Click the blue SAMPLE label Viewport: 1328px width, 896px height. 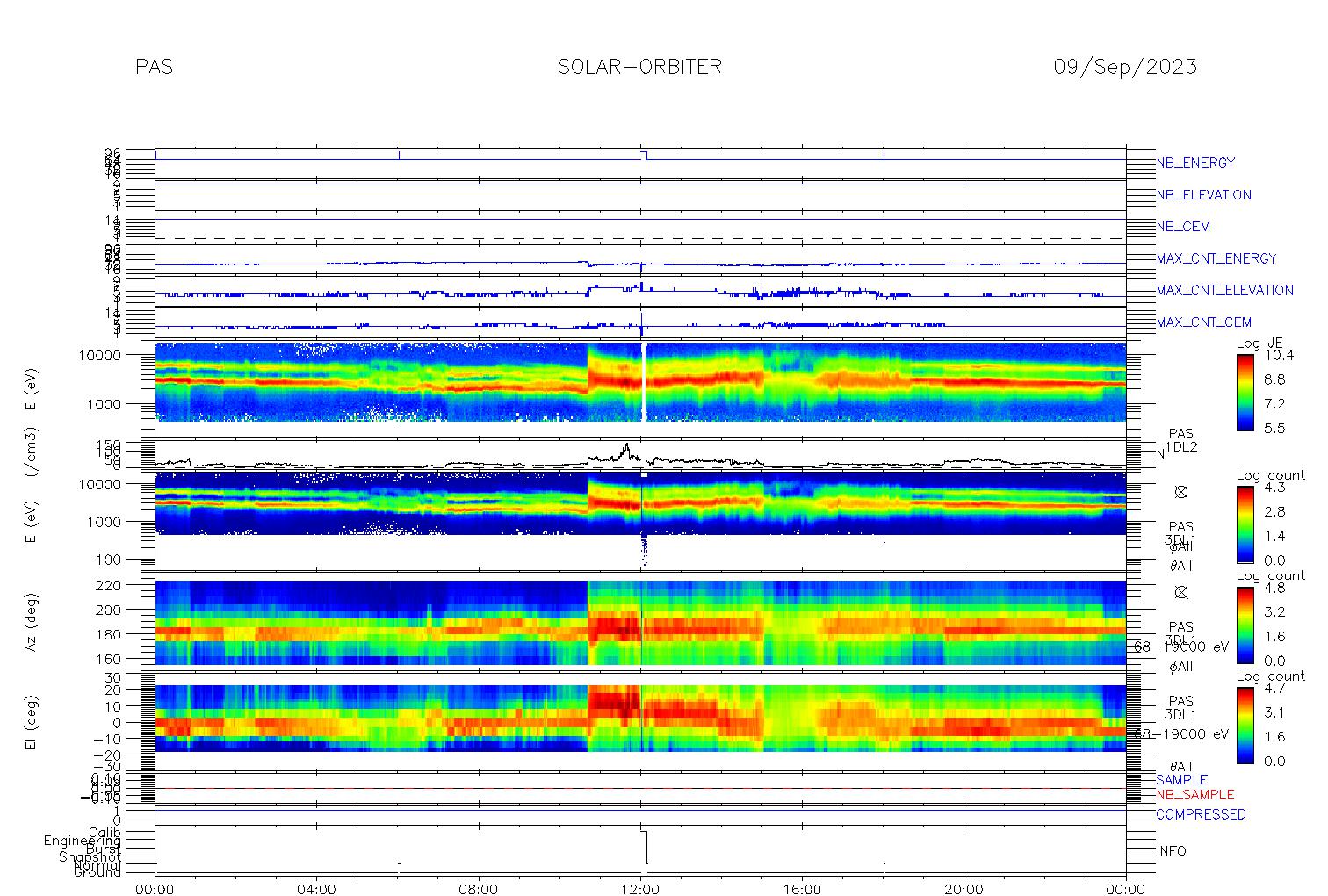click(1181, 780)
